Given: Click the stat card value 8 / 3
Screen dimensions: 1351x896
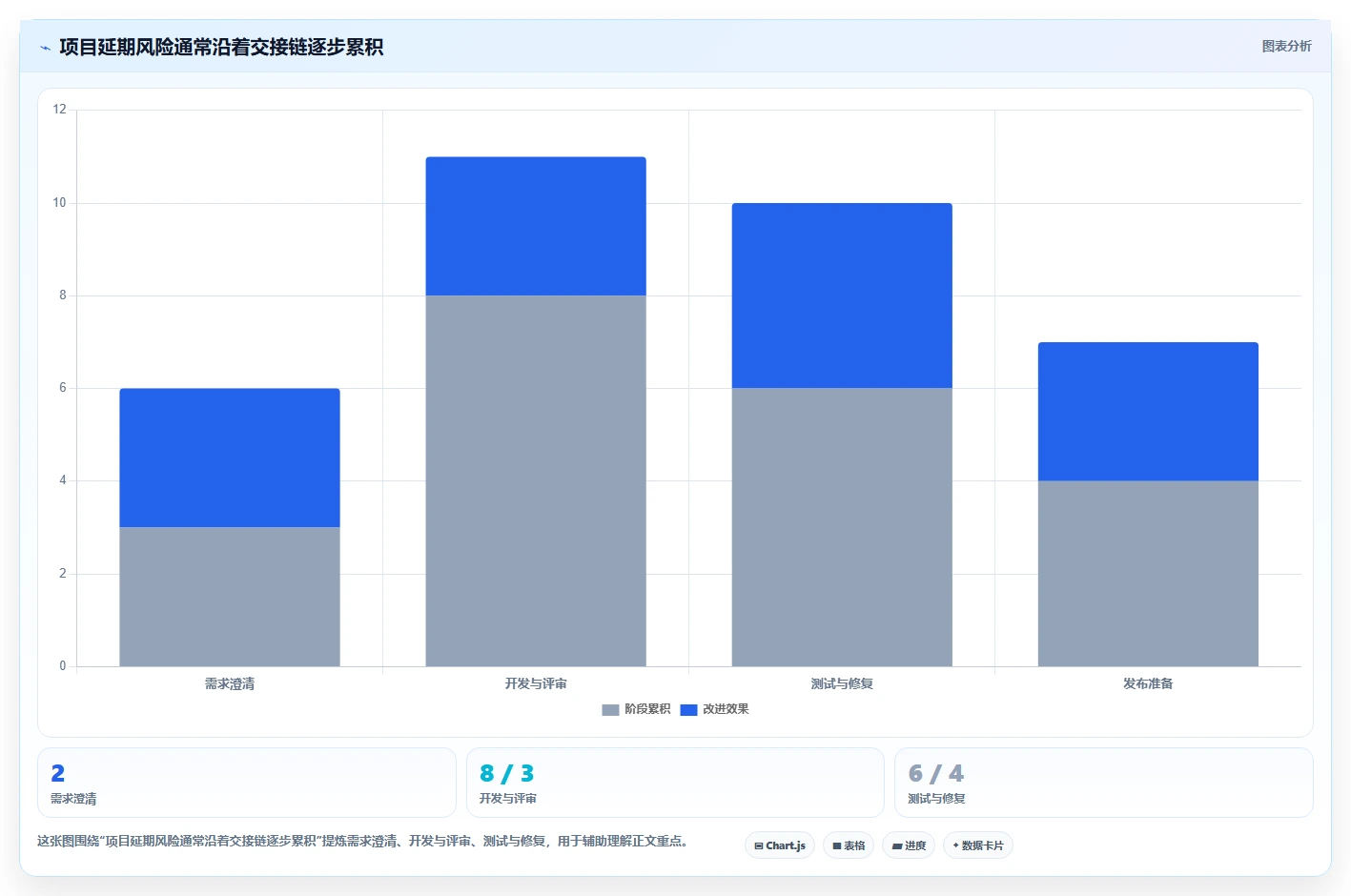Looking at the screenshot, I should (507, 773).
